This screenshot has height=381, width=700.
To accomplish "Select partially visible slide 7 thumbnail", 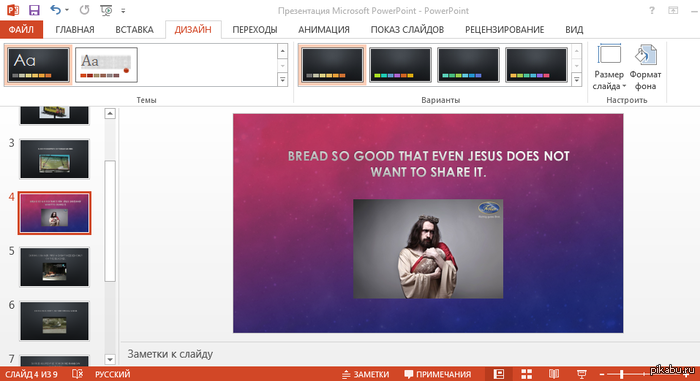I will (x=54, y=361).
